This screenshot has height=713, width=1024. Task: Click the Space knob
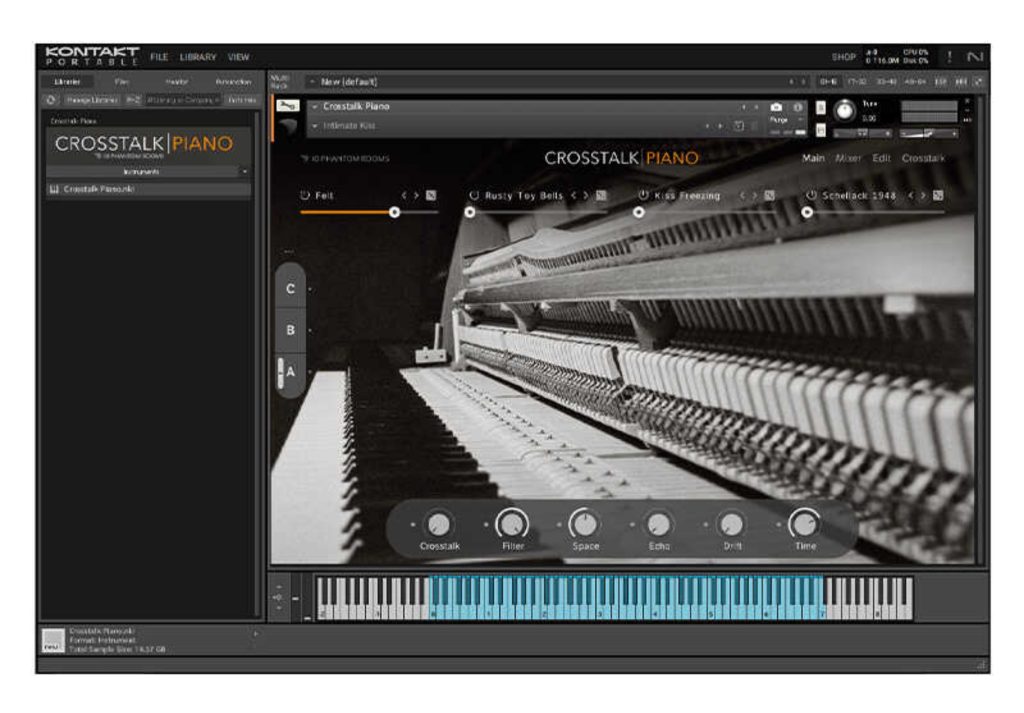click(x=585, y=524)
